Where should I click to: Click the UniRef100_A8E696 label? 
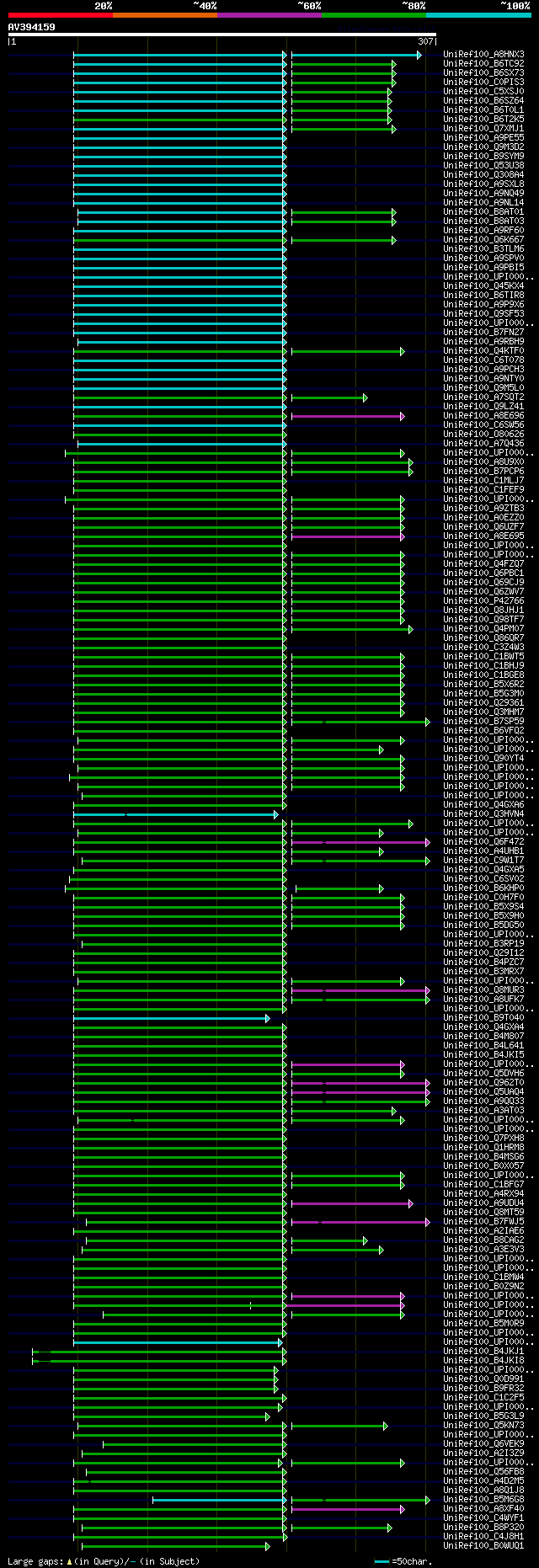click(x=483, y=416)
